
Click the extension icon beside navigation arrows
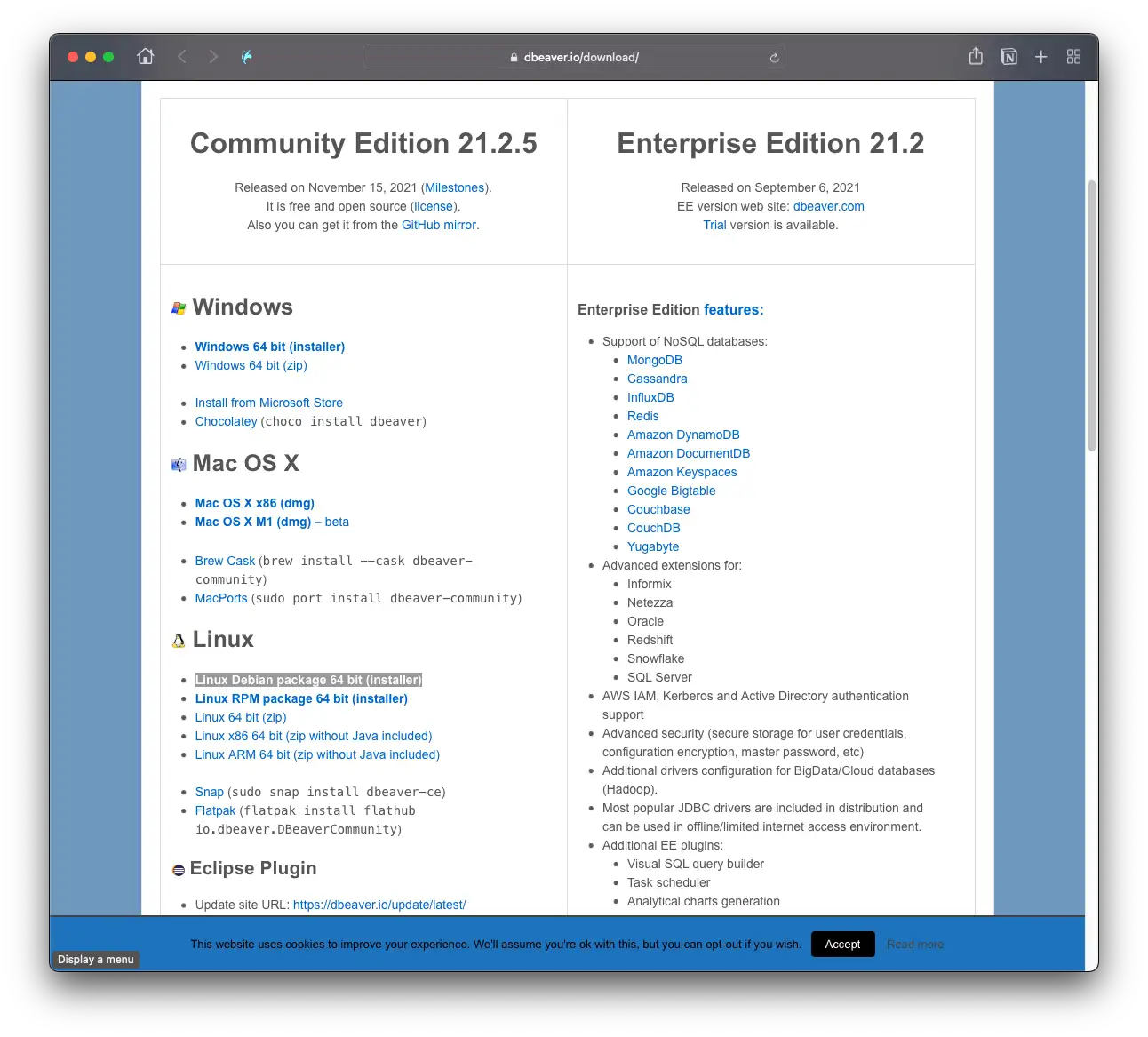click(247, 57)
